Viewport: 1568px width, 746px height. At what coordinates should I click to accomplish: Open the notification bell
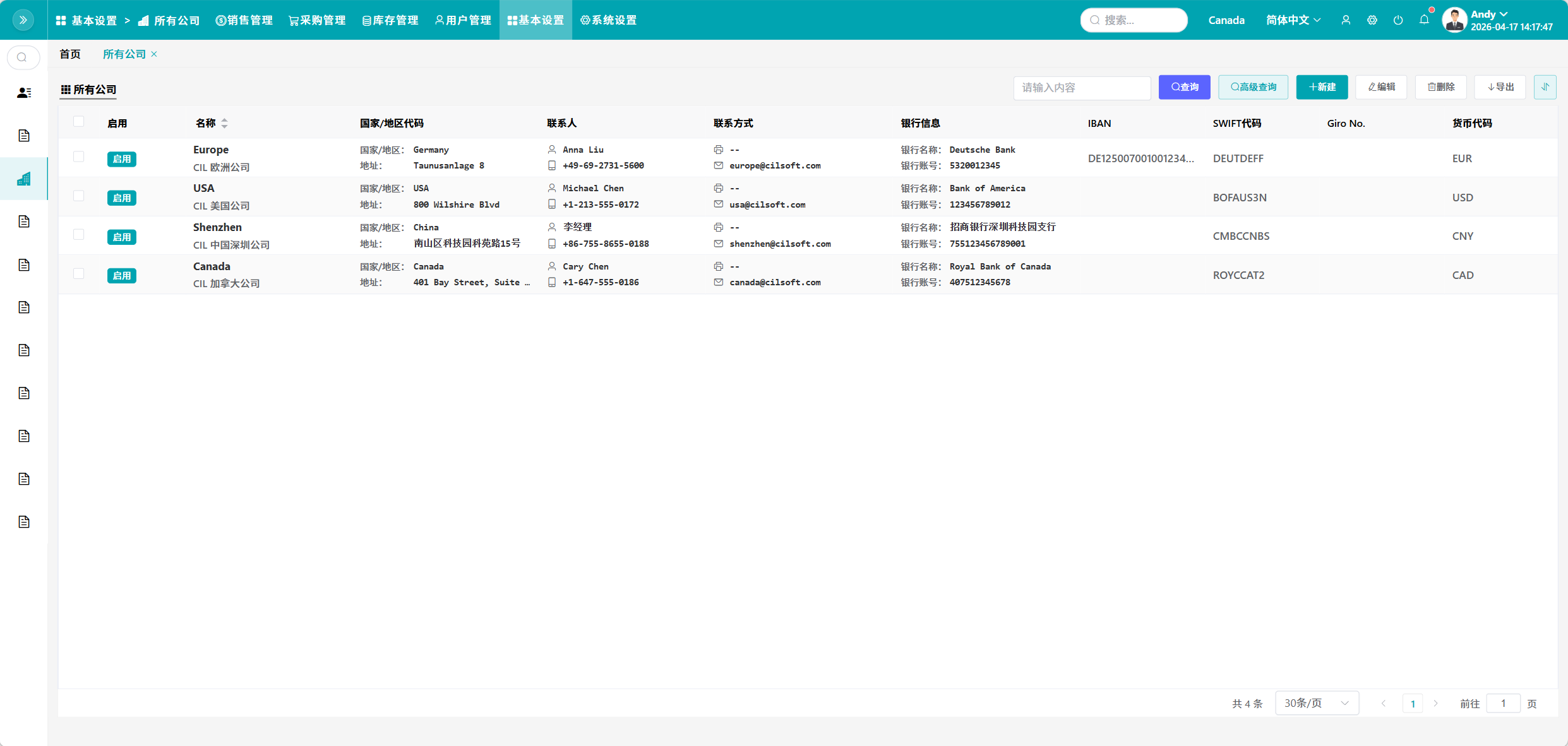point(1424,20)
